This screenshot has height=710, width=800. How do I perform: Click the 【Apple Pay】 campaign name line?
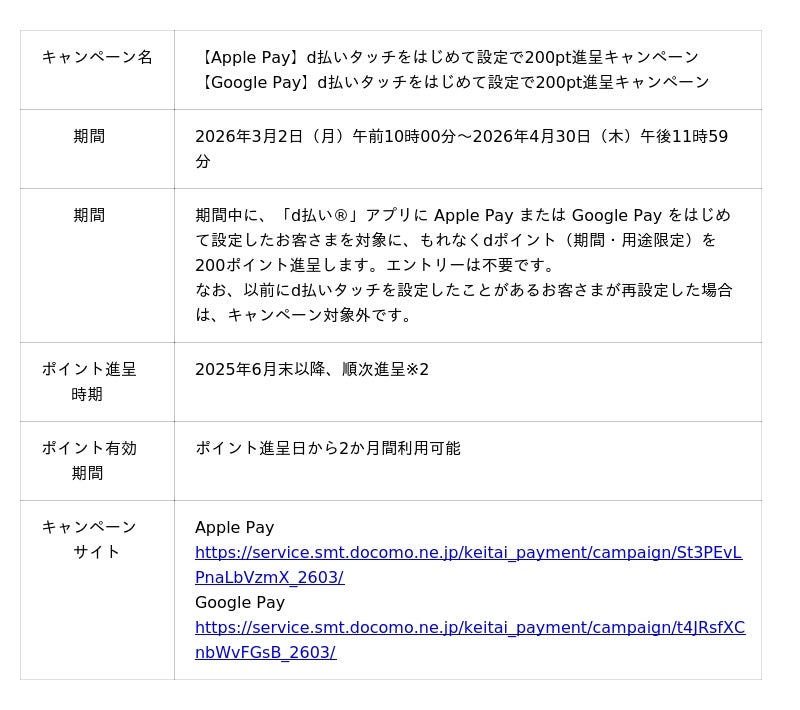pos(447,58)
